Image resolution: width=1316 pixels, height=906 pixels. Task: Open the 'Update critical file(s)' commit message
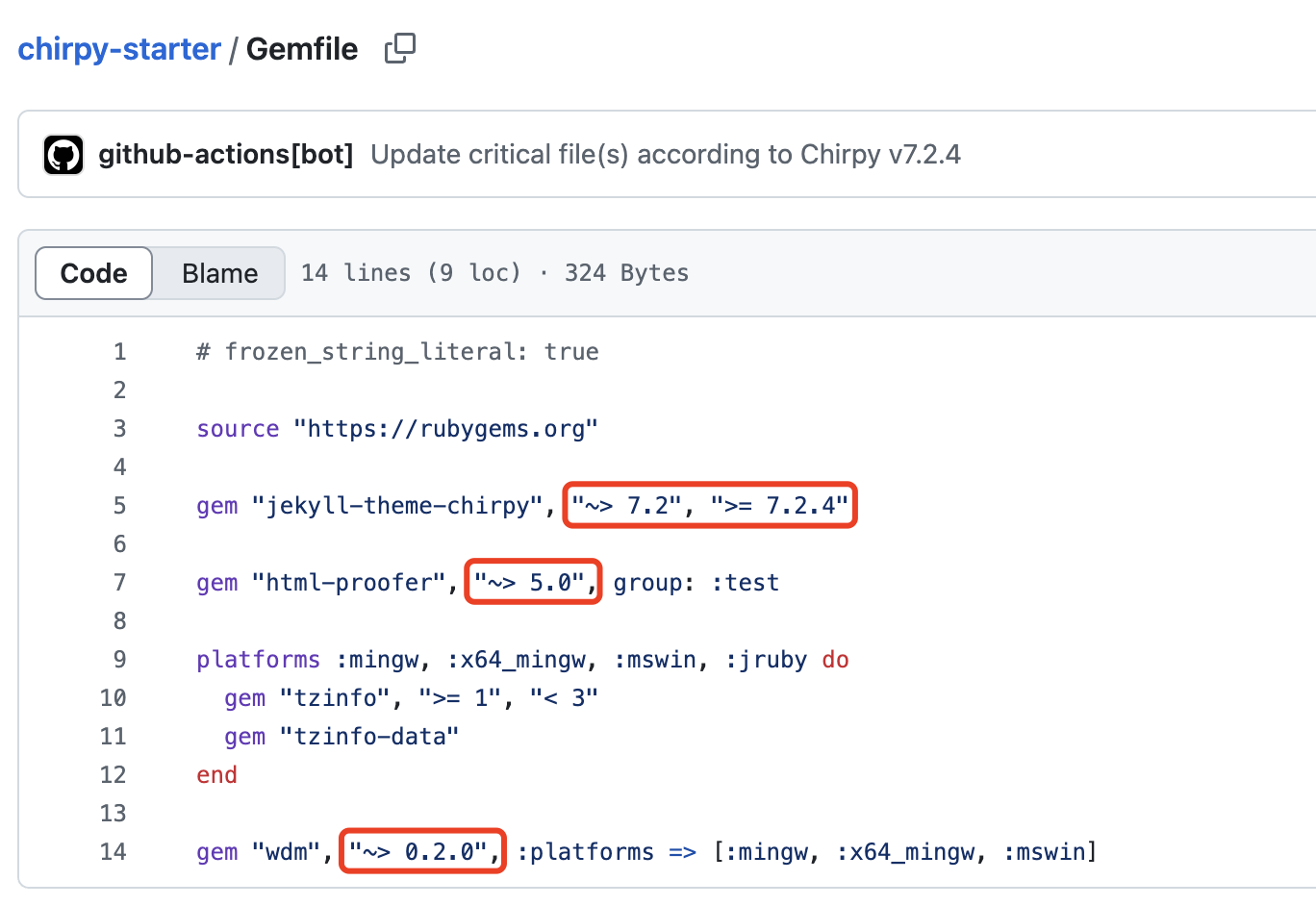(665, 155)
